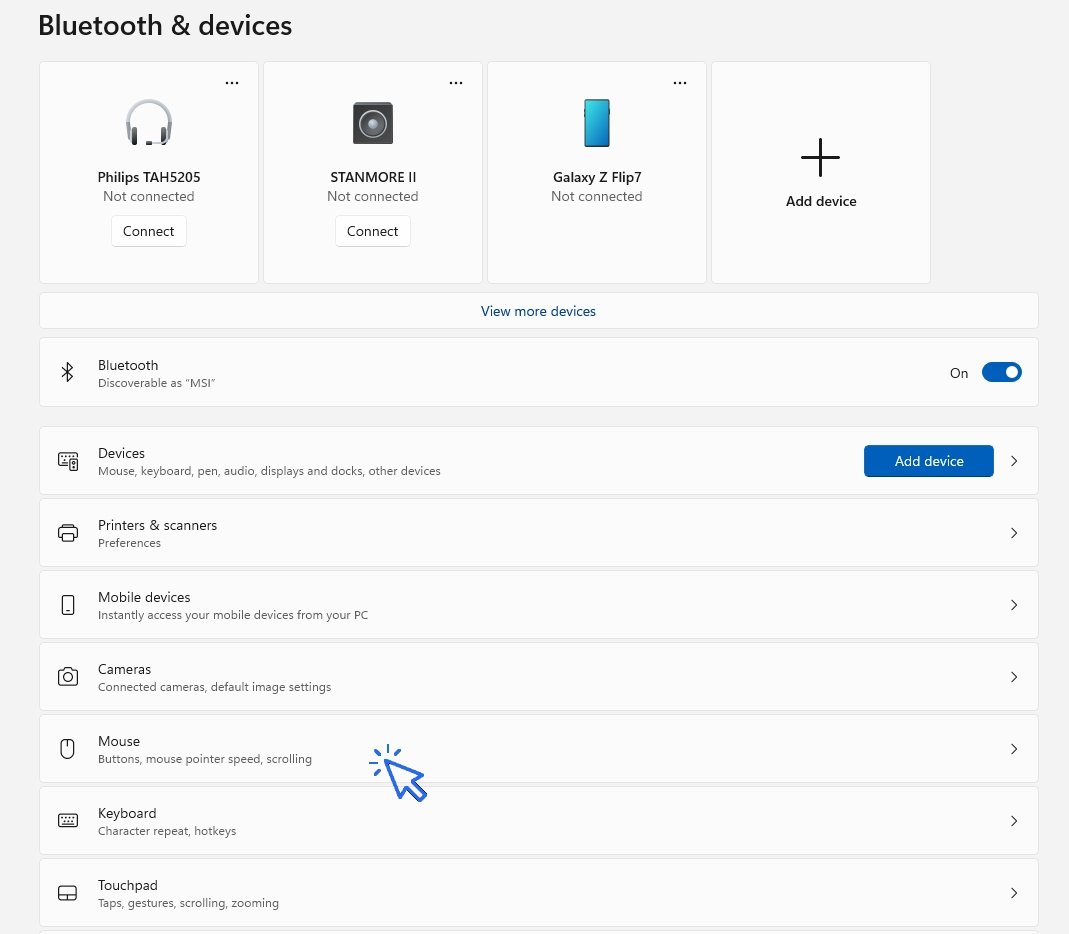The width and height of the screenshot is (1069, 934).
Task: Click Not connected under STANMORE II
Action: pyautogui.click(x=373, y=196)
